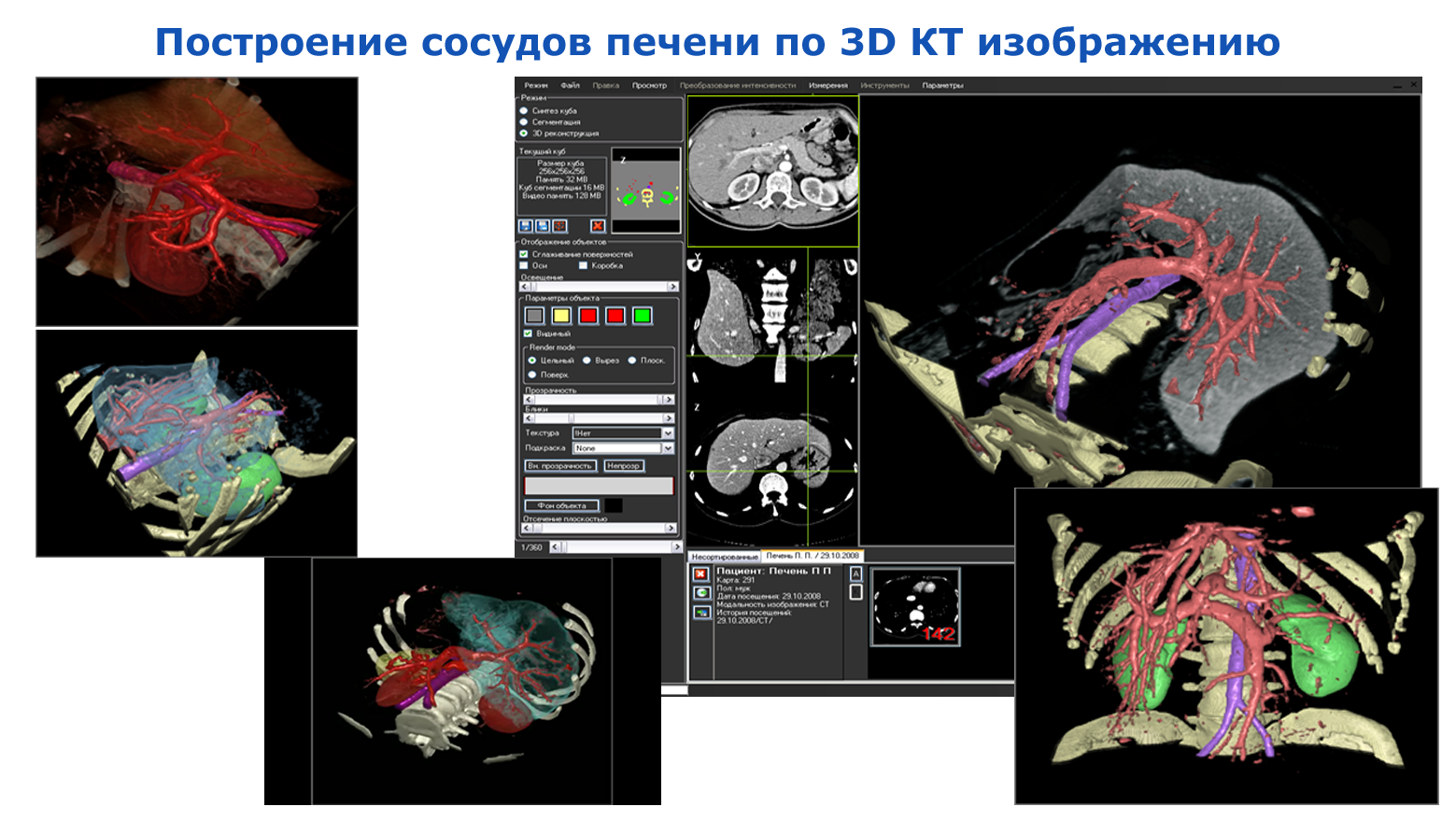Open the Правка menu

point(605,85)
